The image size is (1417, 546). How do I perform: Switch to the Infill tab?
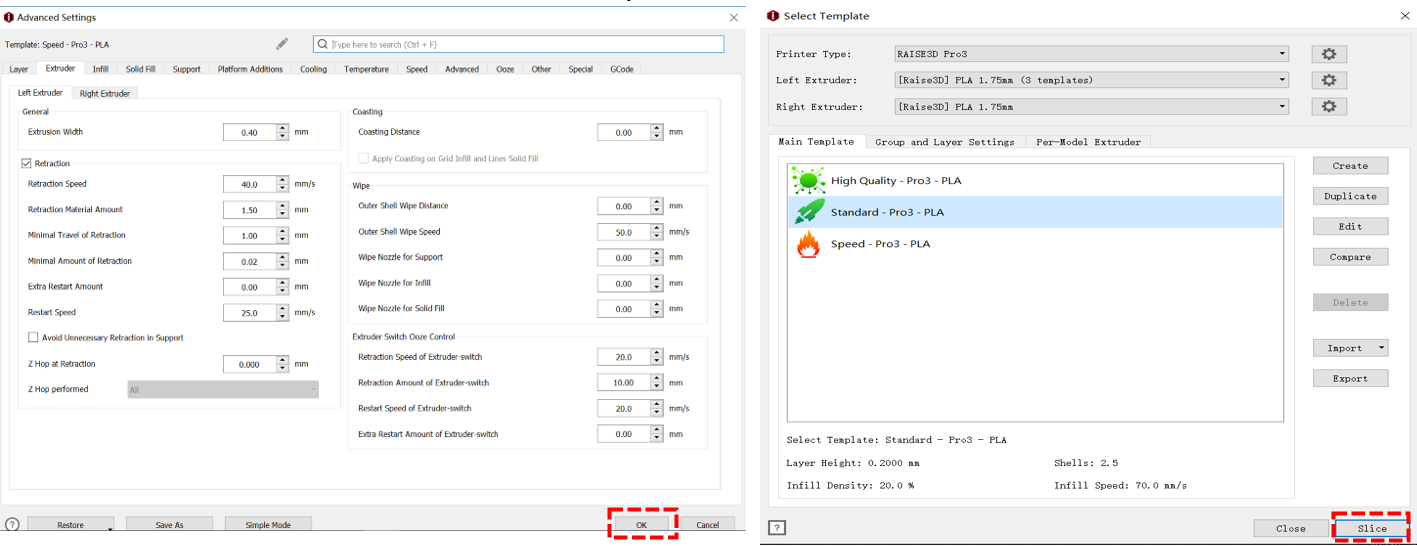pos(100,69)
